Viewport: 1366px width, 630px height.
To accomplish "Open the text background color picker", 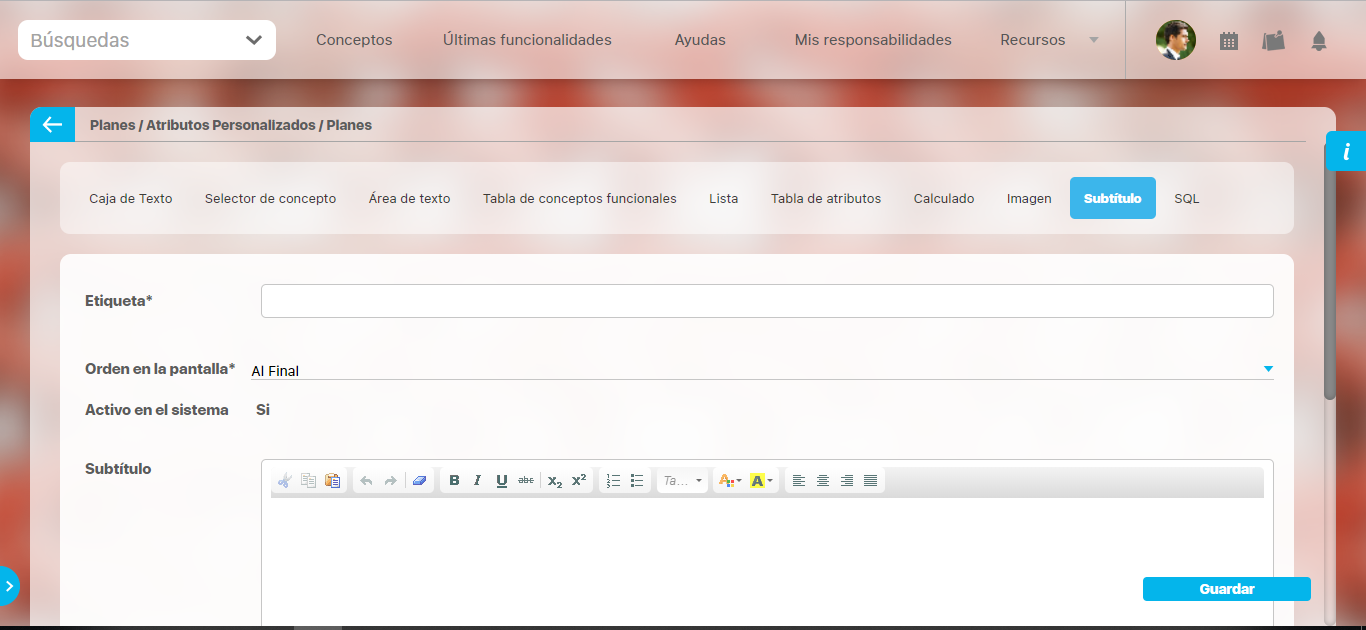I will point(760,481).
